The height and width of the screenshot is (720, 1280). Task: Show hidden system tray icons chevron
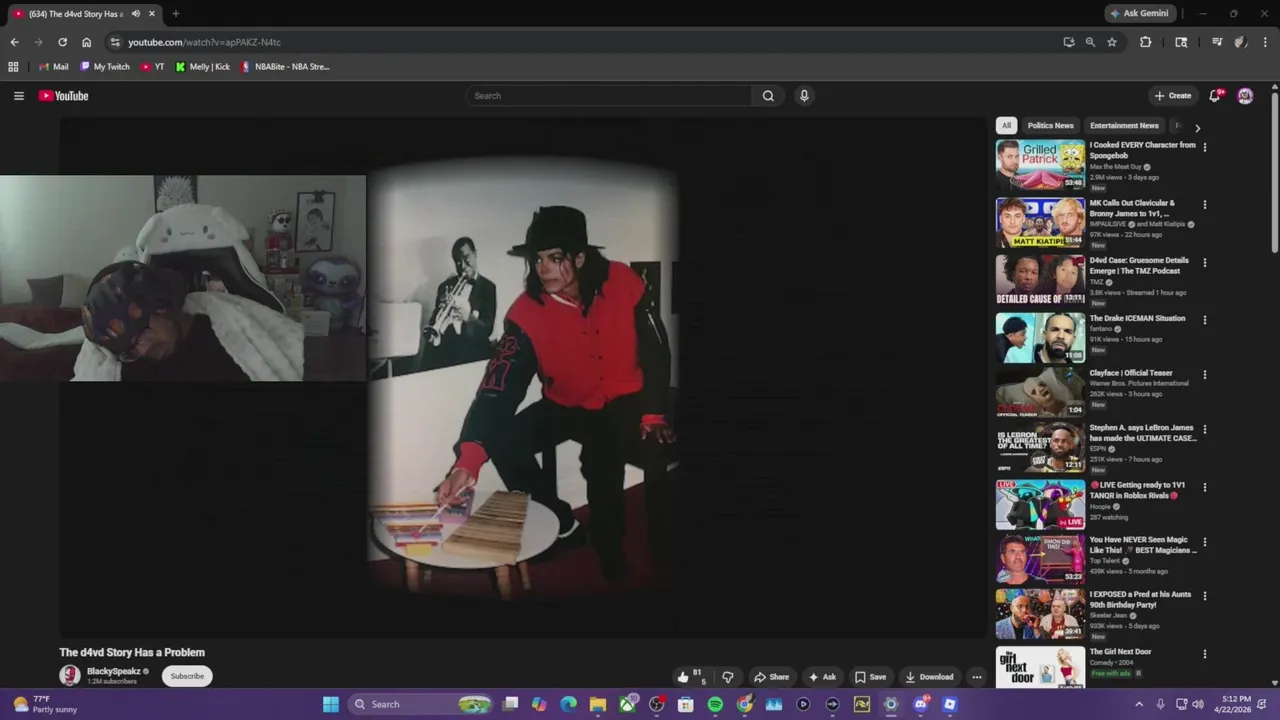1139,704
